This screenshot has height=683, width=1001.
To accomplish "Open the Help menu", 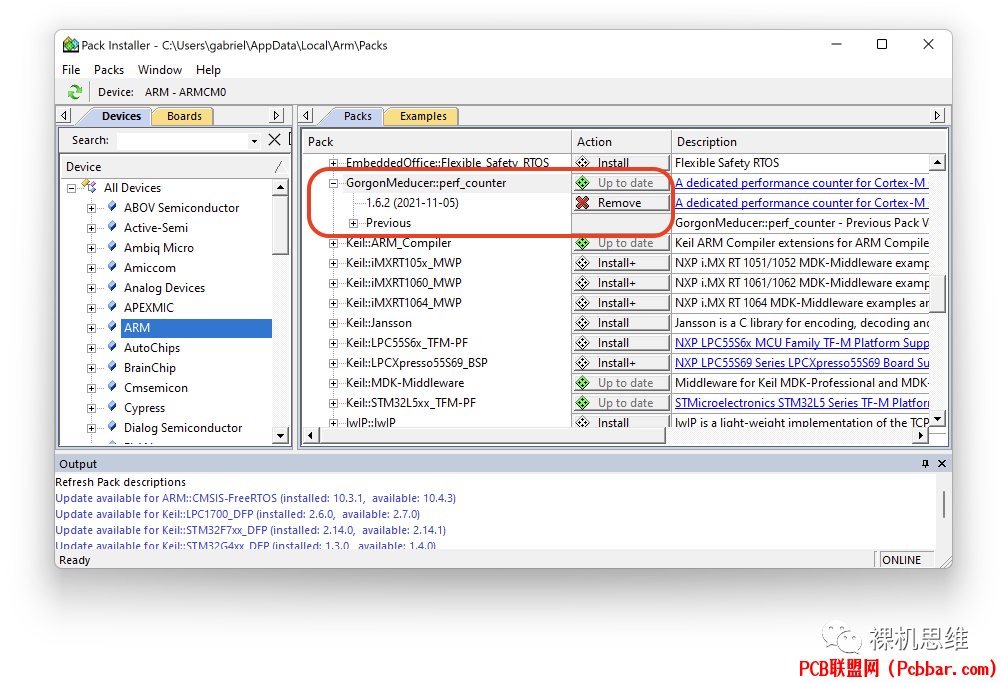I will point(208,70).
